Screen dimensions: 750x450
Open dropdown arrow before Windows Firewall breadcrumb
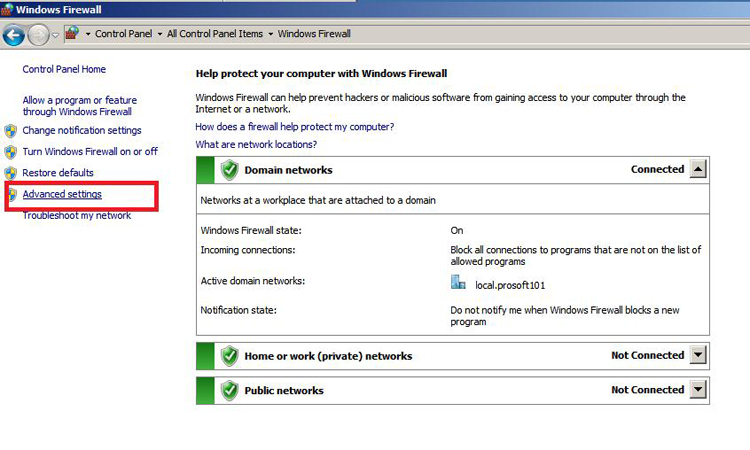(271, 34)
